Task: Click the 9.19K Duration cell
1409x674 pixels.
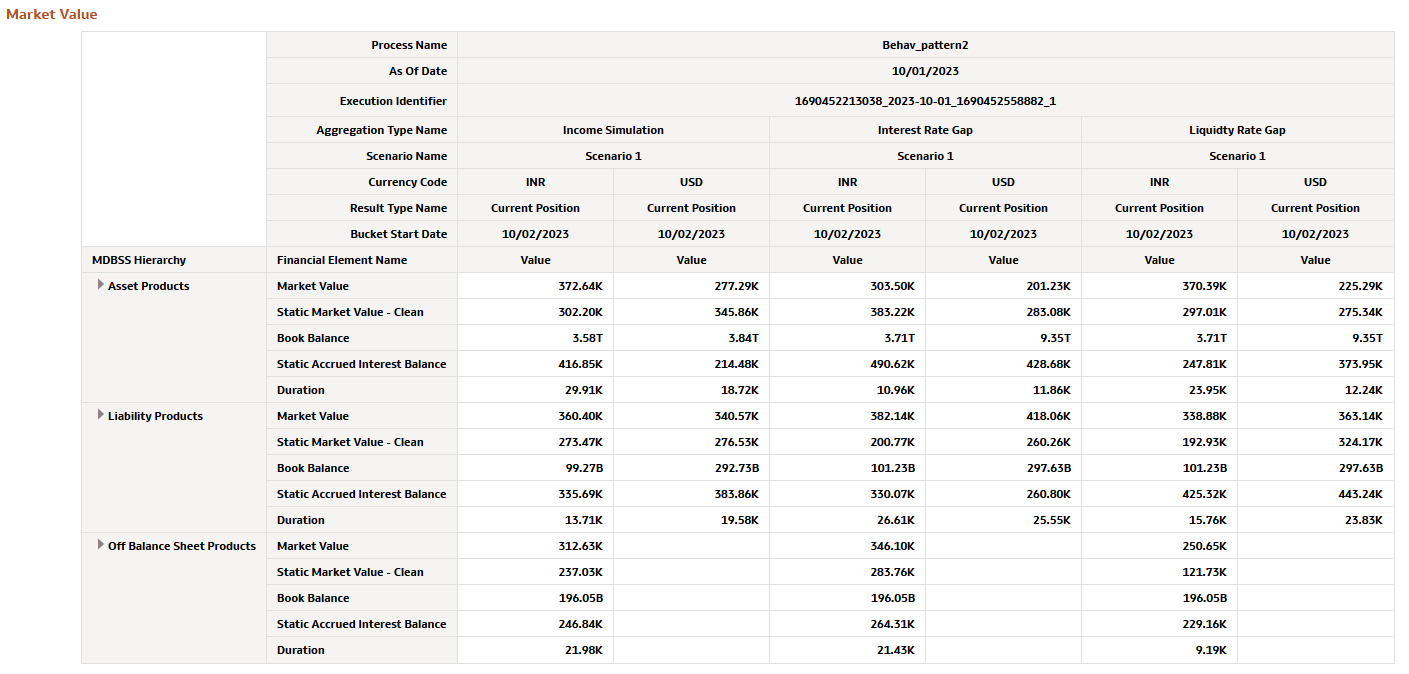Action: 1159,650
